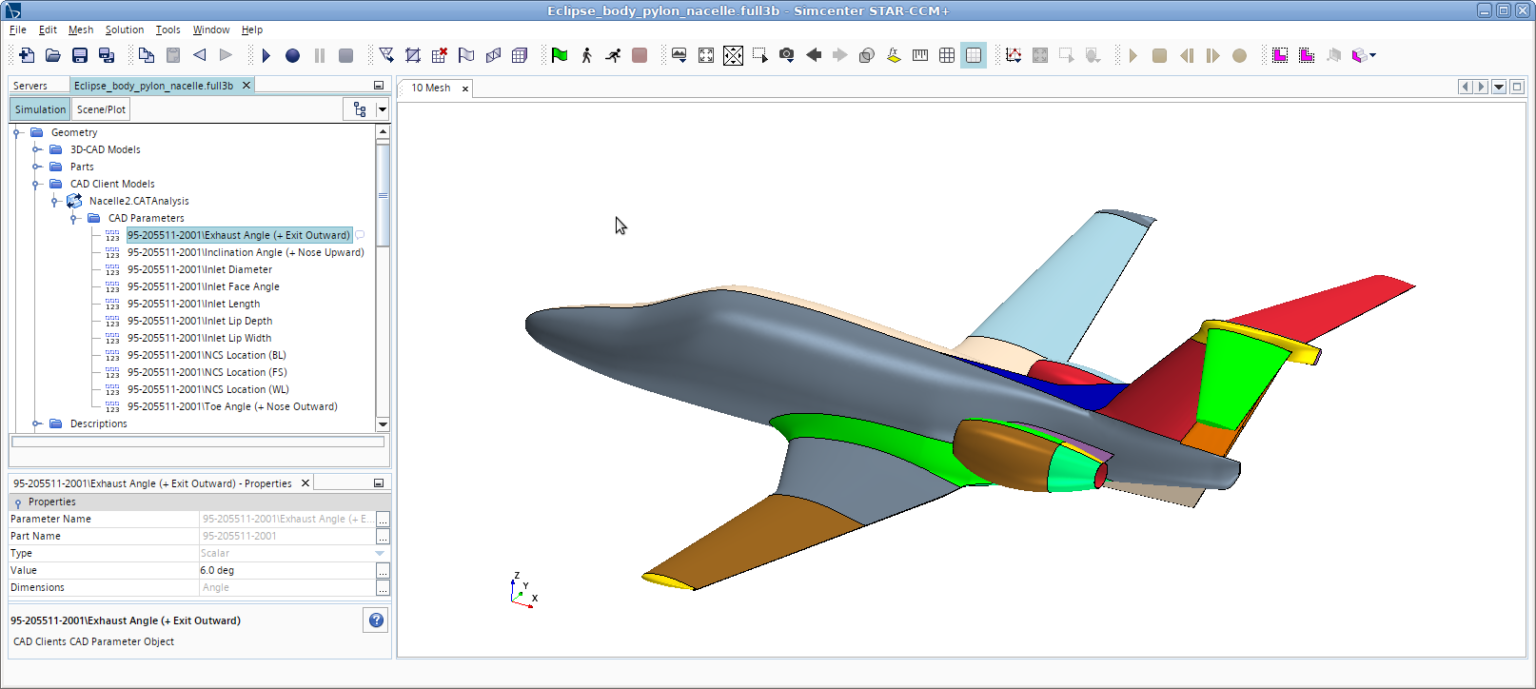Open the Mesh menu

[79, 30]
